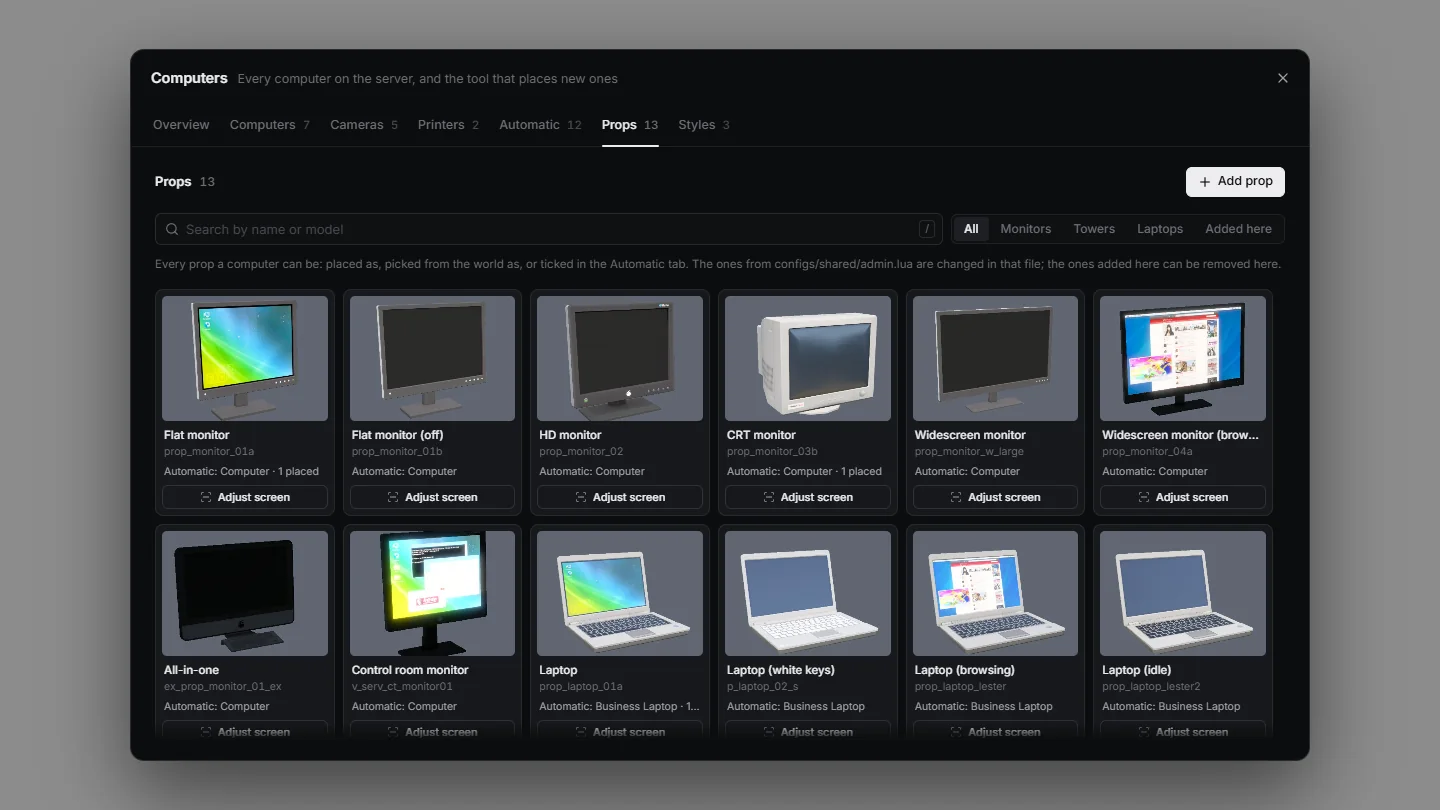Select the HD monitor preview image
The height and width of the screenshot is (810, 1440).
[x=620, y=358]
